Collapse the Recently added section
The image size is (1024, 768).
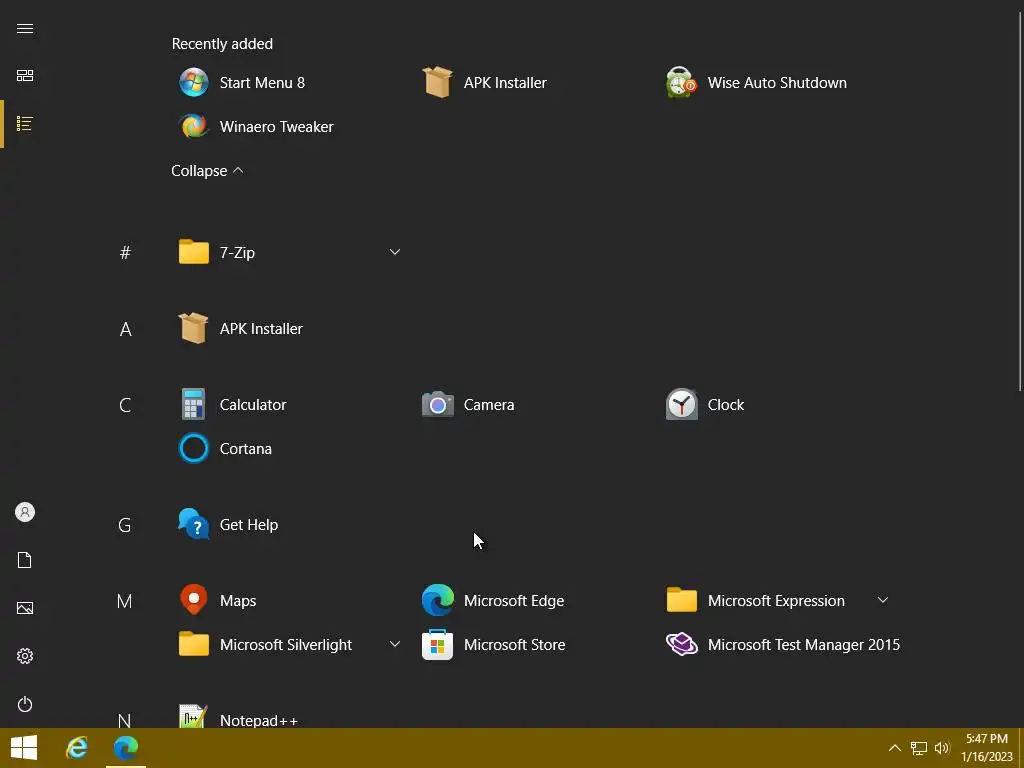coord(207,170)
